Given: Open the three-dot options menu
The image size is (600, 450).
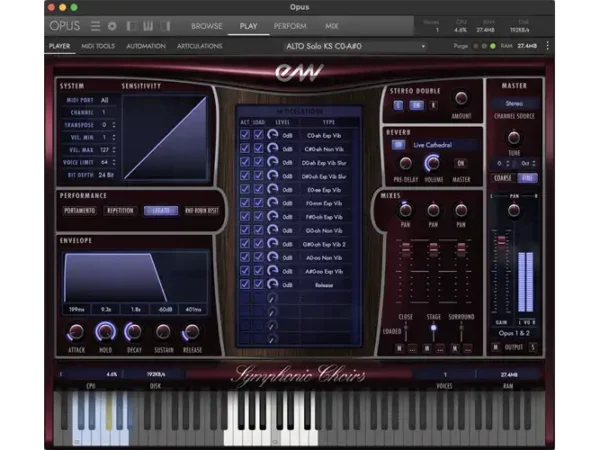Looking at the screenshot, I should click(x=548, y=46).
